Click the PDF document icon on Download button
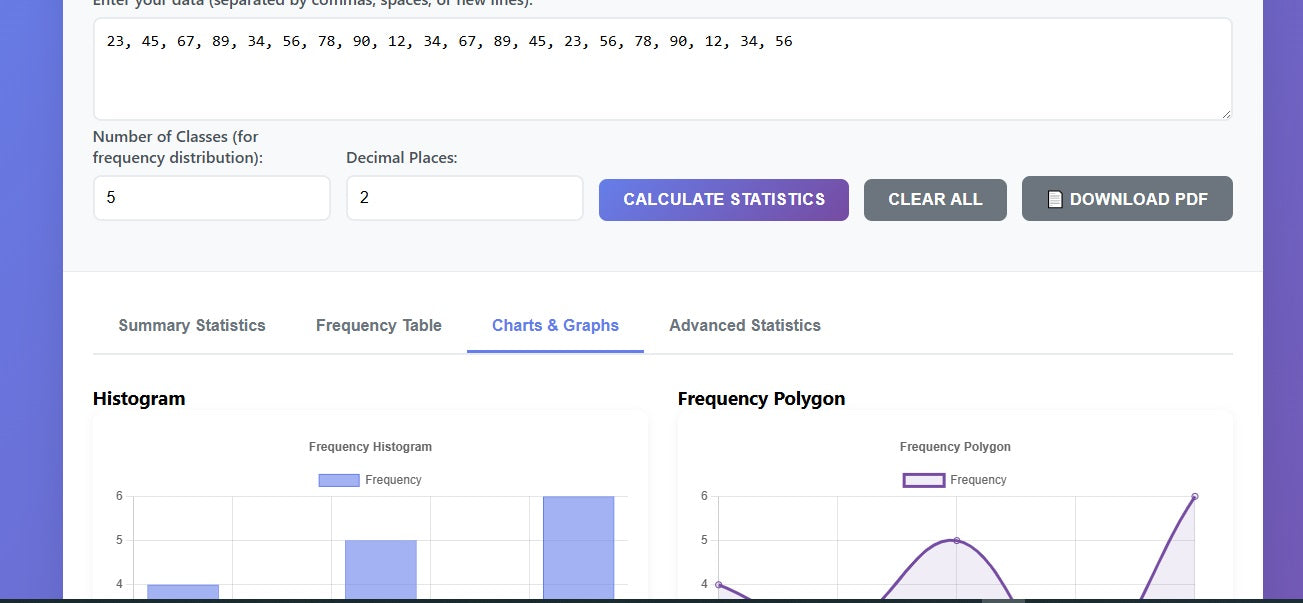 click(x=1055, y=198)
